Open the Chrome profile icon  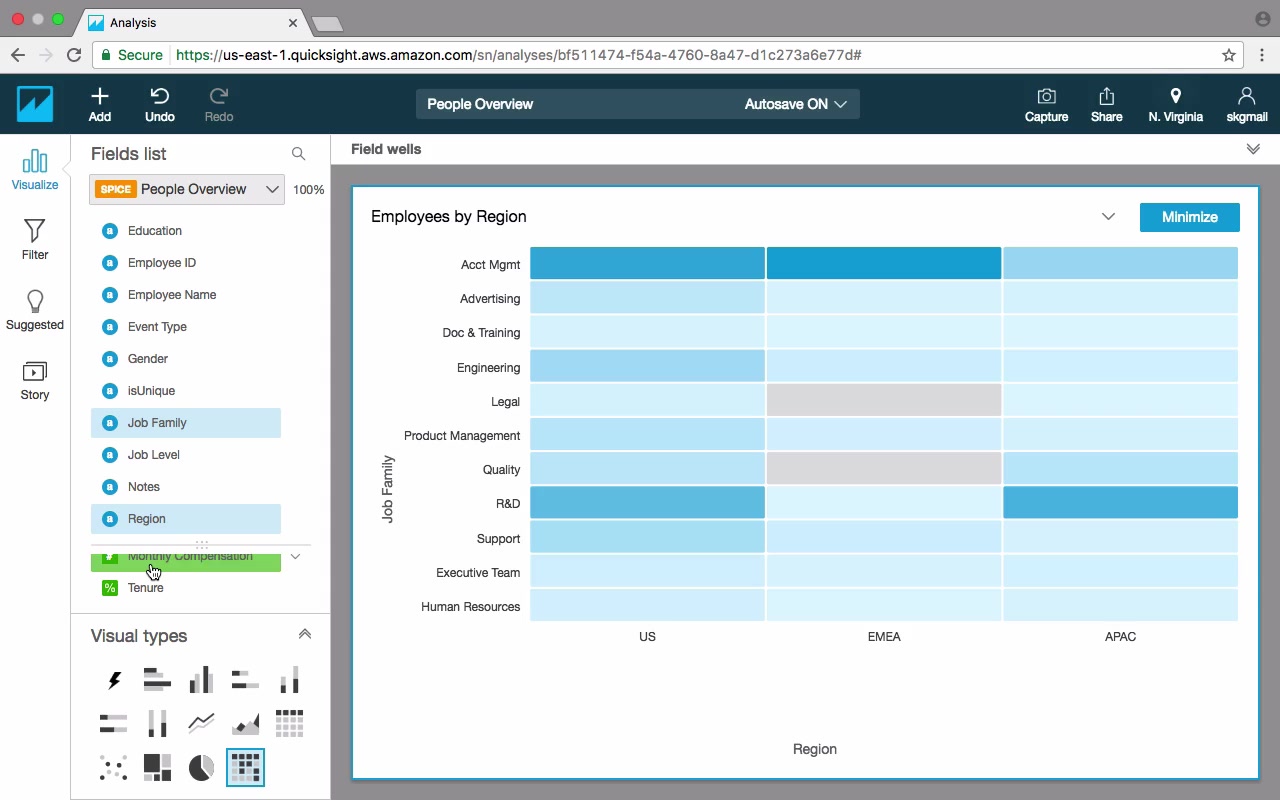pos(1262,19)
